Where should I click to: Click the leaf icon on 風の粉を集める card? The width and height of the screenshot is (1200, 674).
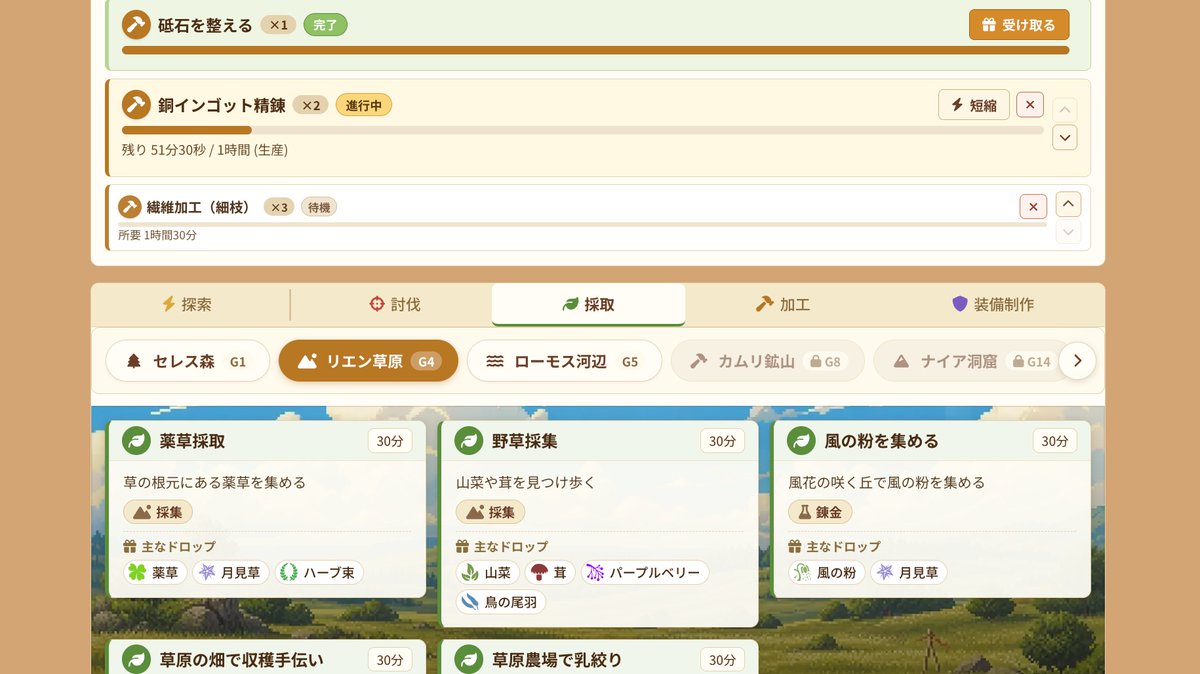[801, 441]
